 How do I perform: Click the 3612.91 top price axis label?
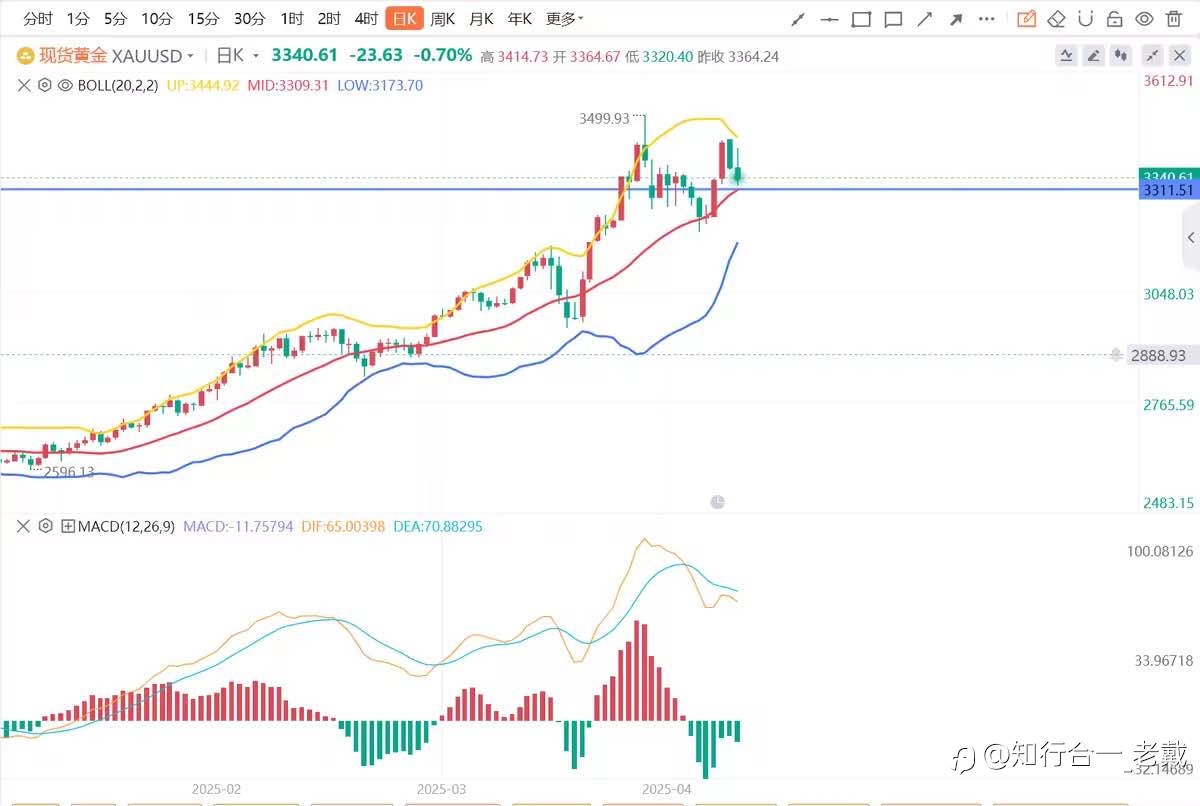click(1168, 80)
